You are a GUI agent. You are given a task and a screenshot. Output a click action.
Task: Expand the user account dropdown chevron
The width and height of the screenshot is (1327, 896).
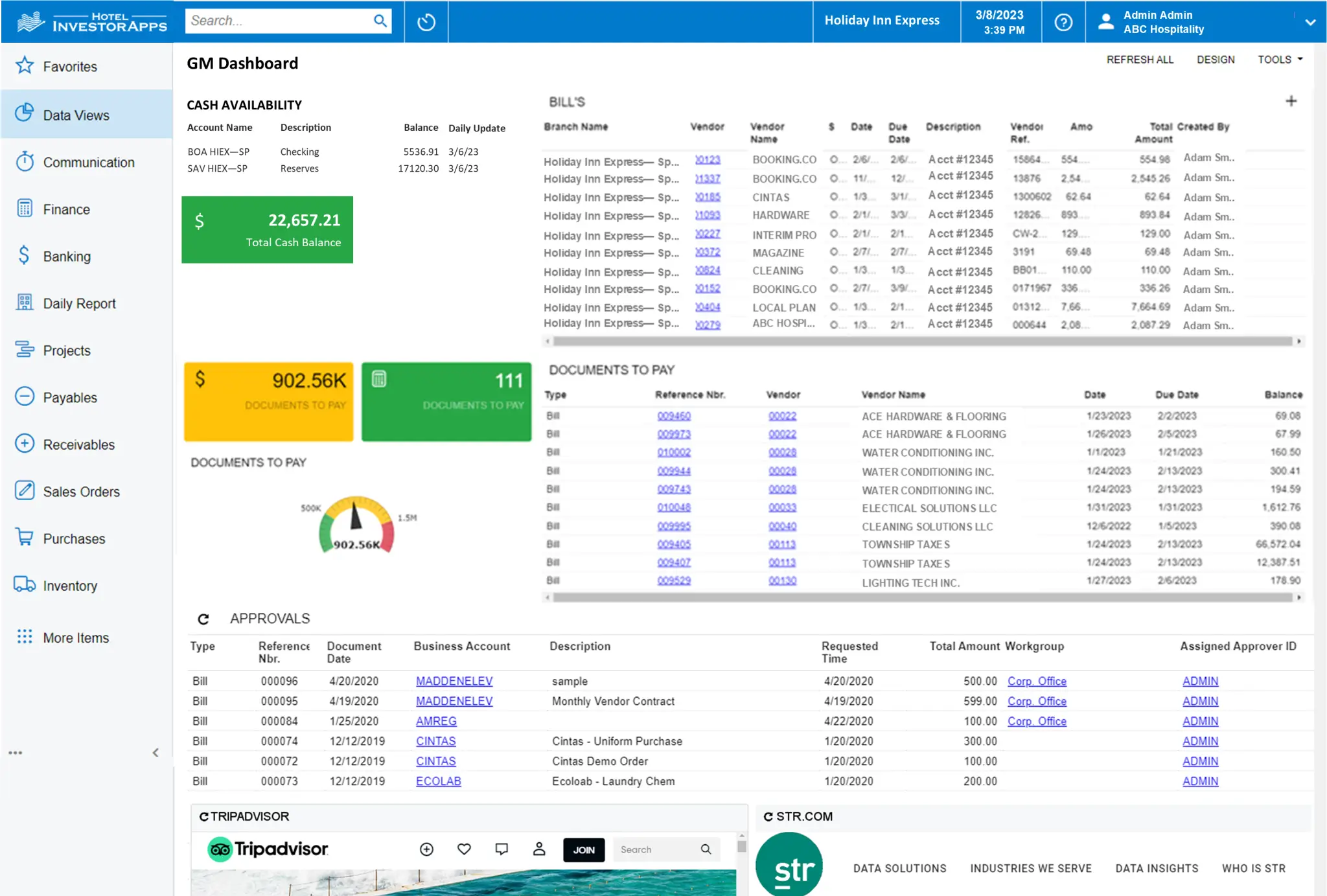coord(1310,22)
